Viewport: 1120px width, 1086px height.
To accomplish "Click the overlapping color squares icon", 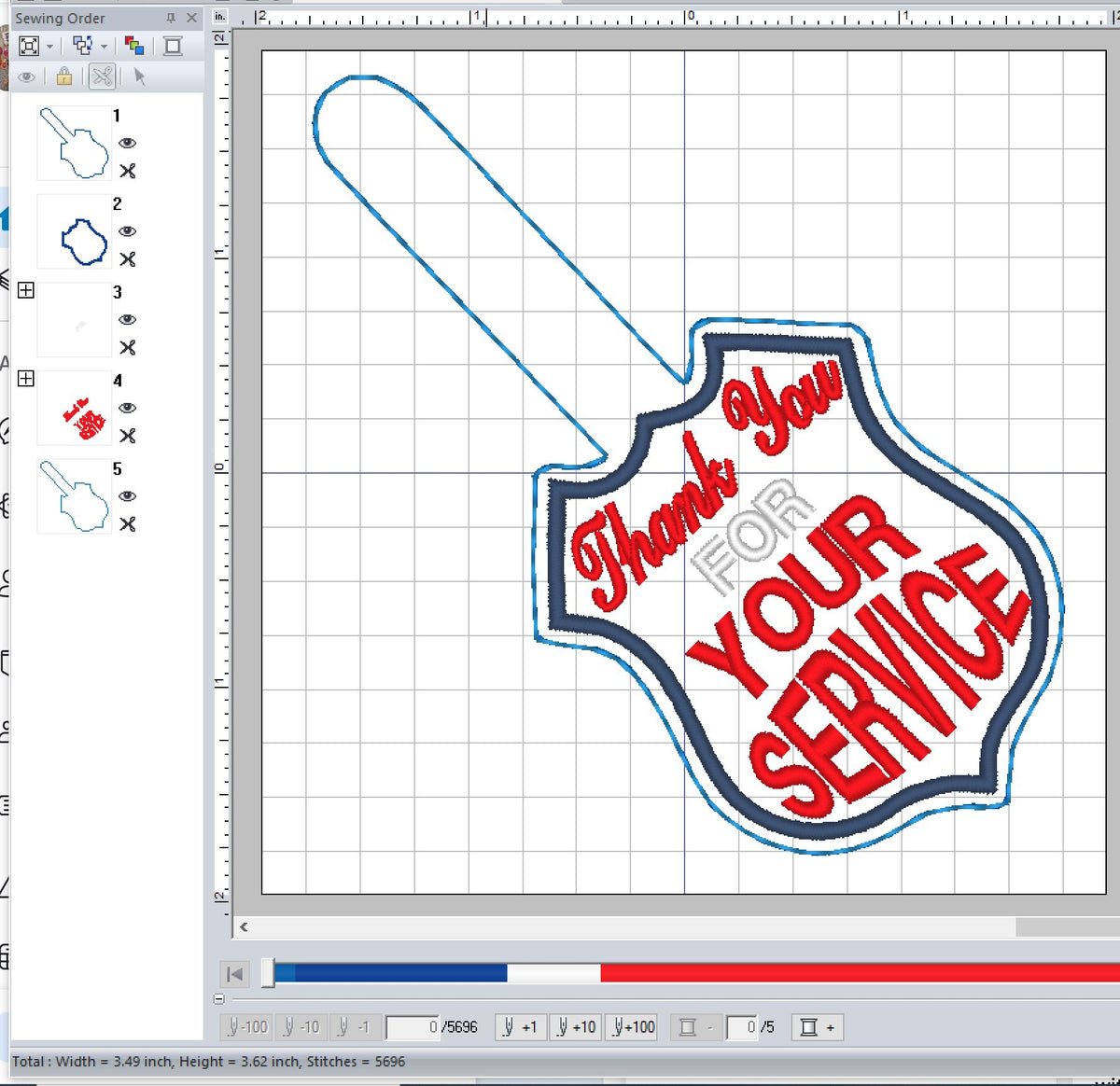I will point(134,46).
